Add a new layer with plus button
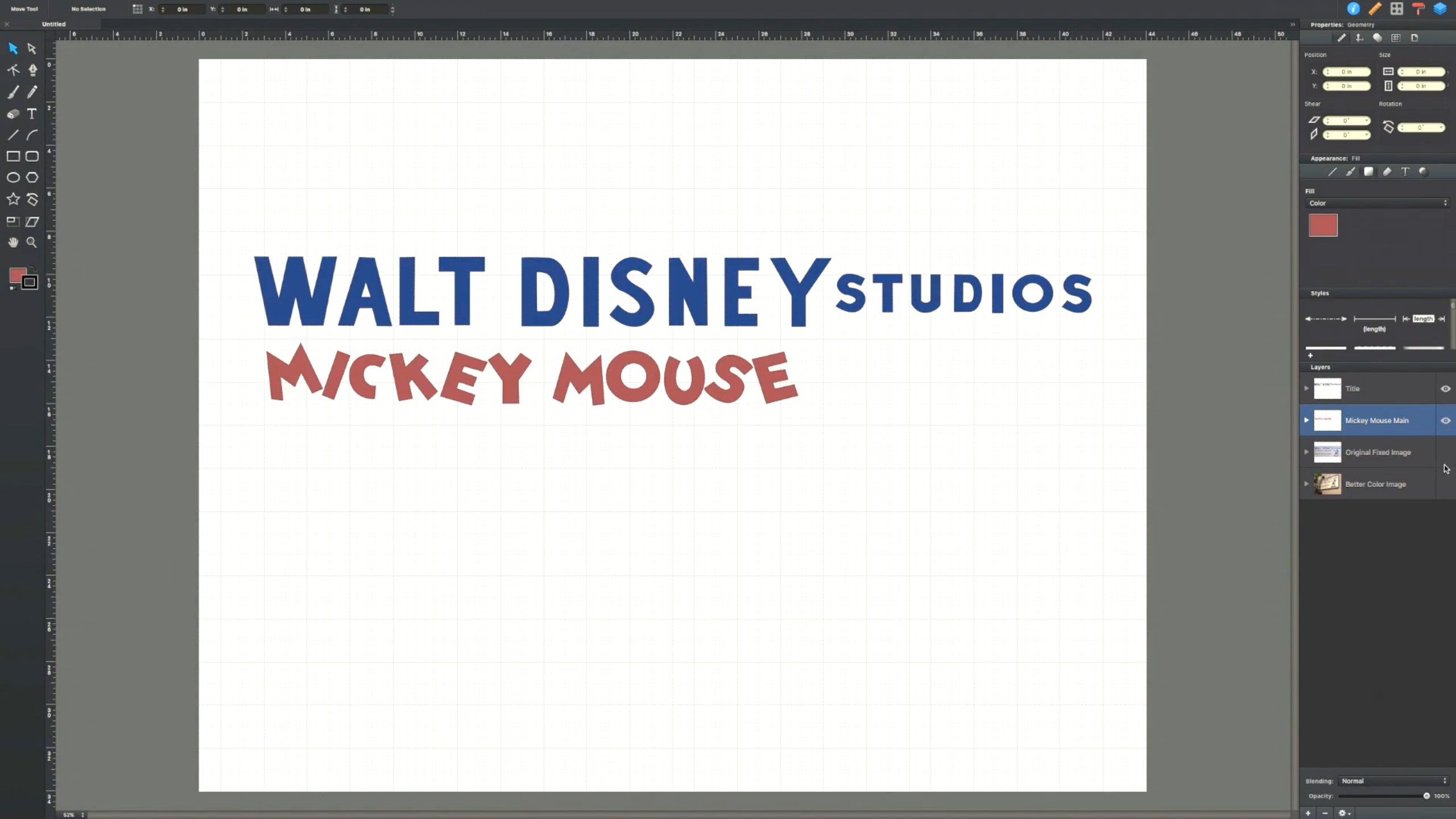 (1308, 813)
